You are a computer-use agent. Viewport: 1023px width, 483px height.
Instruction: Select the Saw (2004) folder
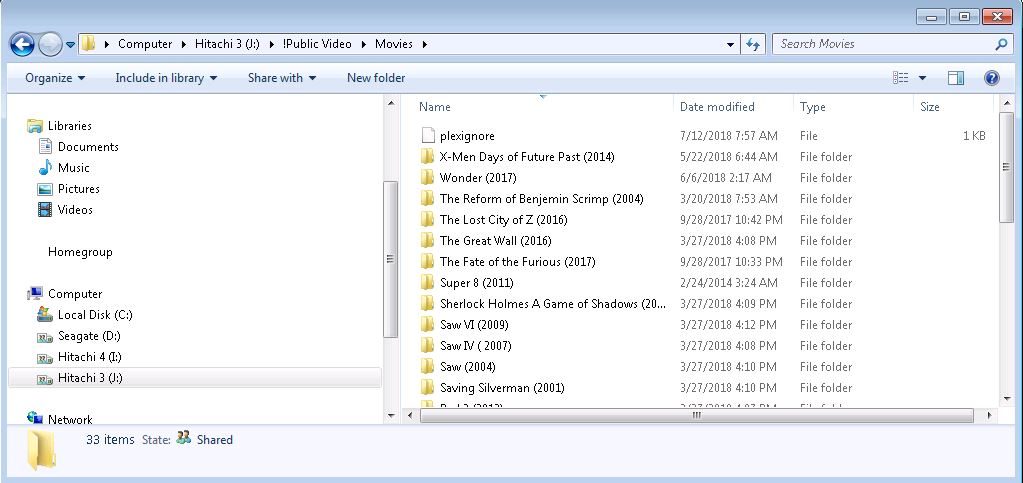pyautogui.click(x=467, y=366)
